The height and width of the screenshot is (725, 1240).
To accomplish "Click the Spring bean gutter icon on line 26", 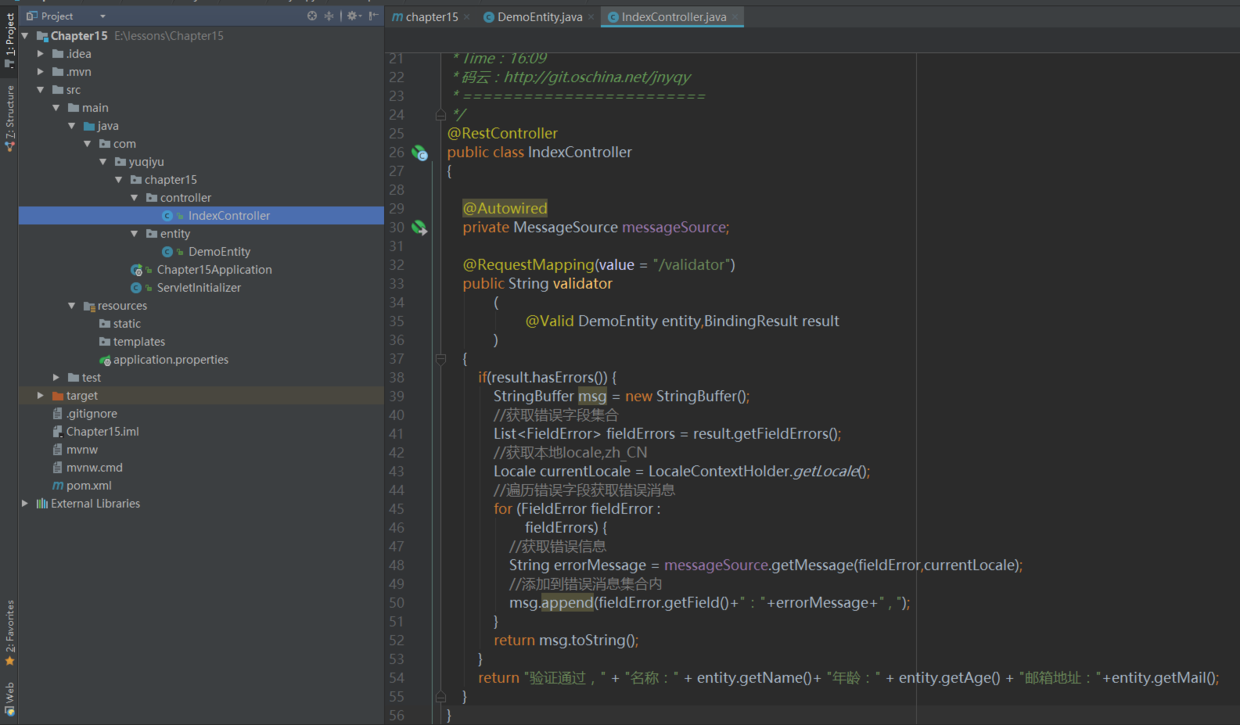I will pos(420,153).
